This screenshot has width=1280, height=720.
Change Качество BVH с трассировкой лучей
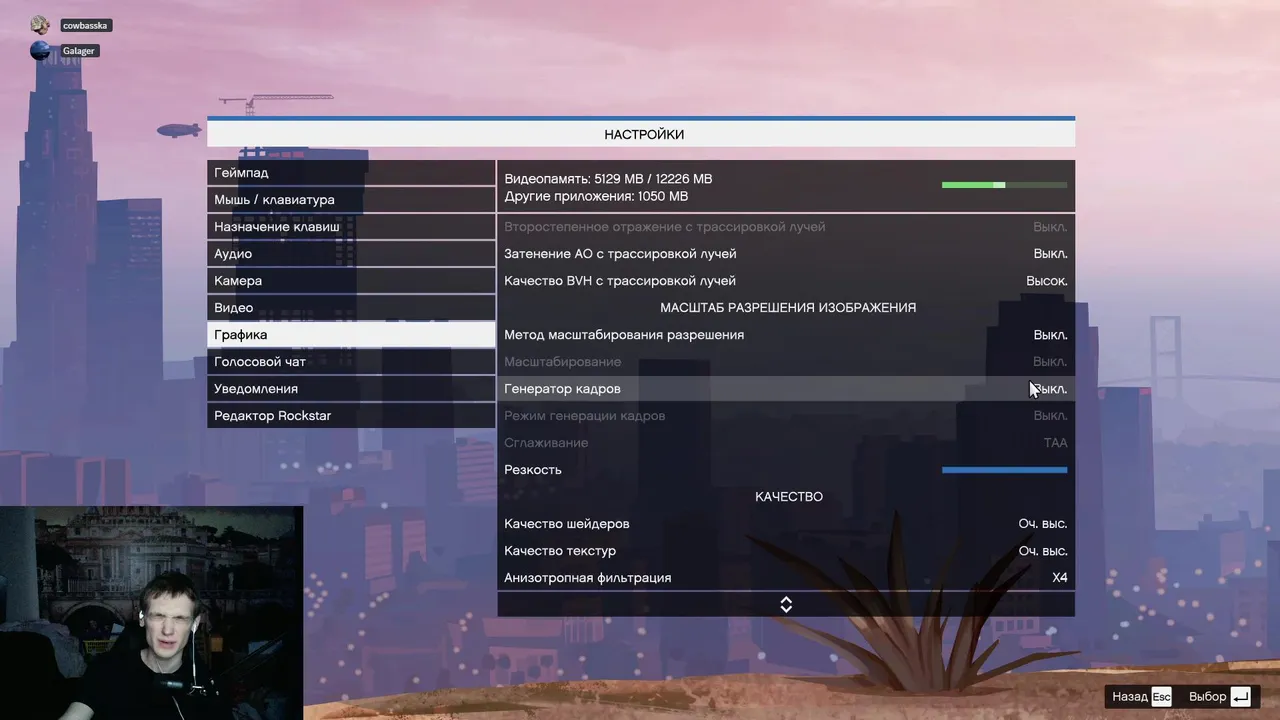pyautogui.click(x=786, y=281)
